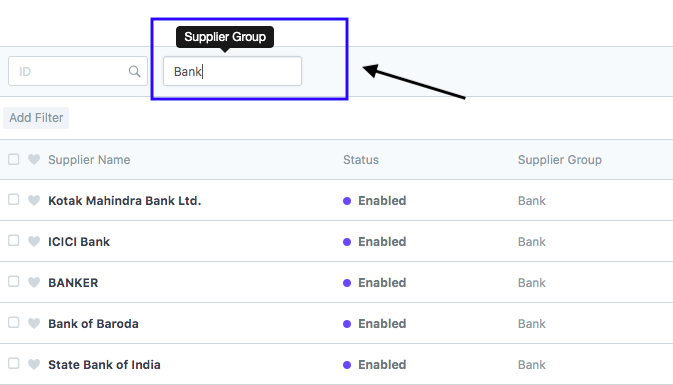Select all suppliers with header checkbox
Image resolution: width=673 pixels, height=385 pixels.
click(14, 159)
